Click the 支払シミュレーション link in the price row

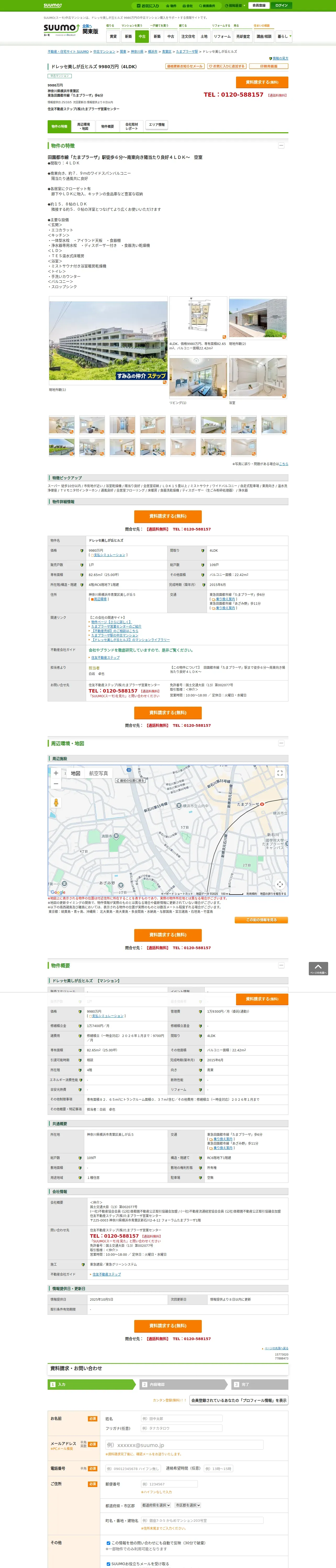pyautogui.click(x=109, y=555)
